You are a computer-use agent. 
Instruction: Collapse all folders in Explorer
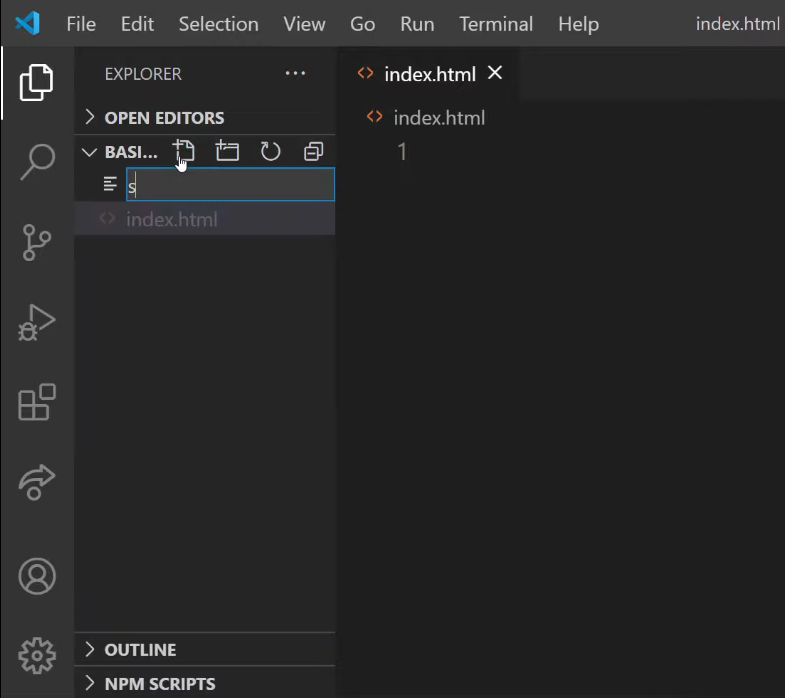pos(313,152)
